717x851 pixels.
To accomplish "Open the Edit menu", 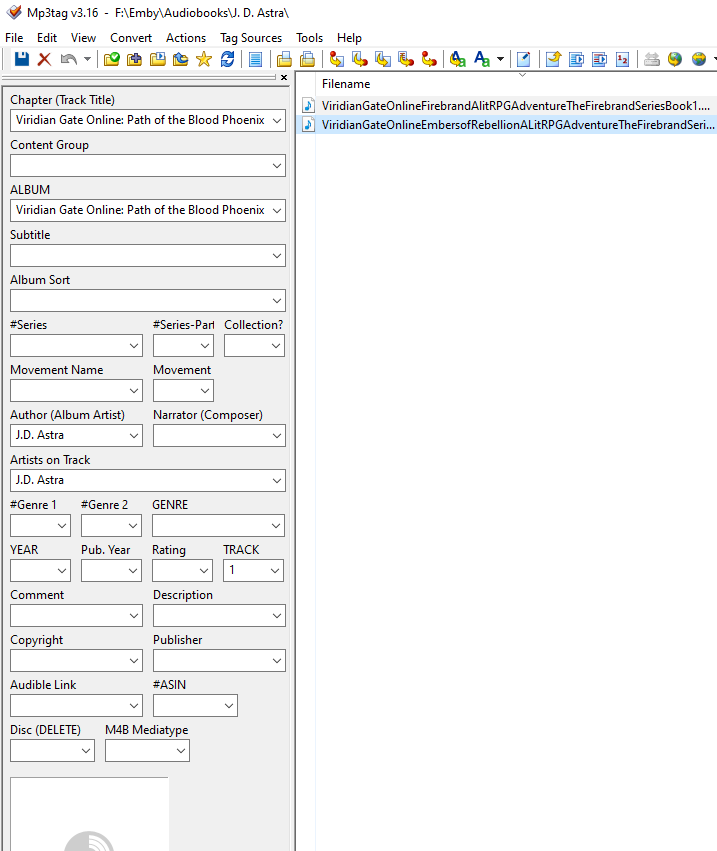I will tap(47, 37).
